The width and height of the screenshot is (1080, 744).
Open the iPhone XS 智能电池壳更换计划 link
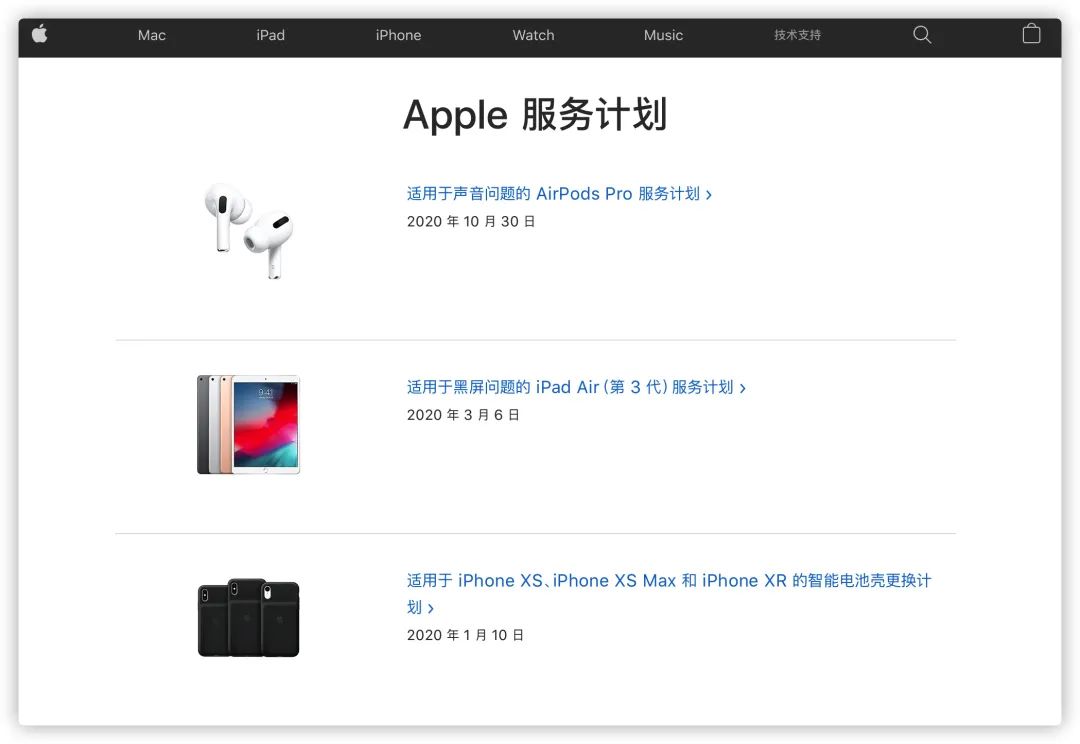[668, 594]
